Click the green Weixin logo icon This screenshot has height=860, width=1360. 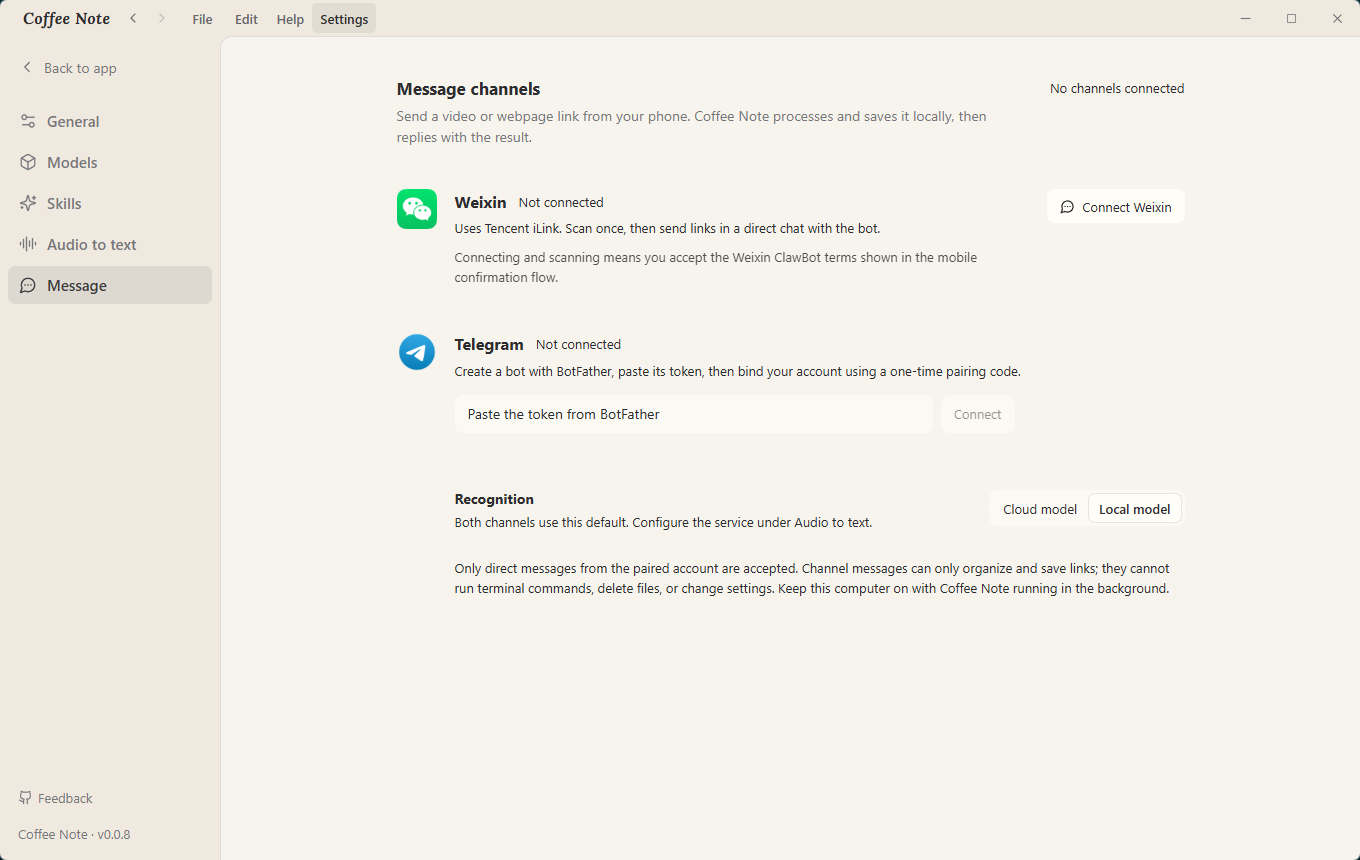click(x=417, y=209)
